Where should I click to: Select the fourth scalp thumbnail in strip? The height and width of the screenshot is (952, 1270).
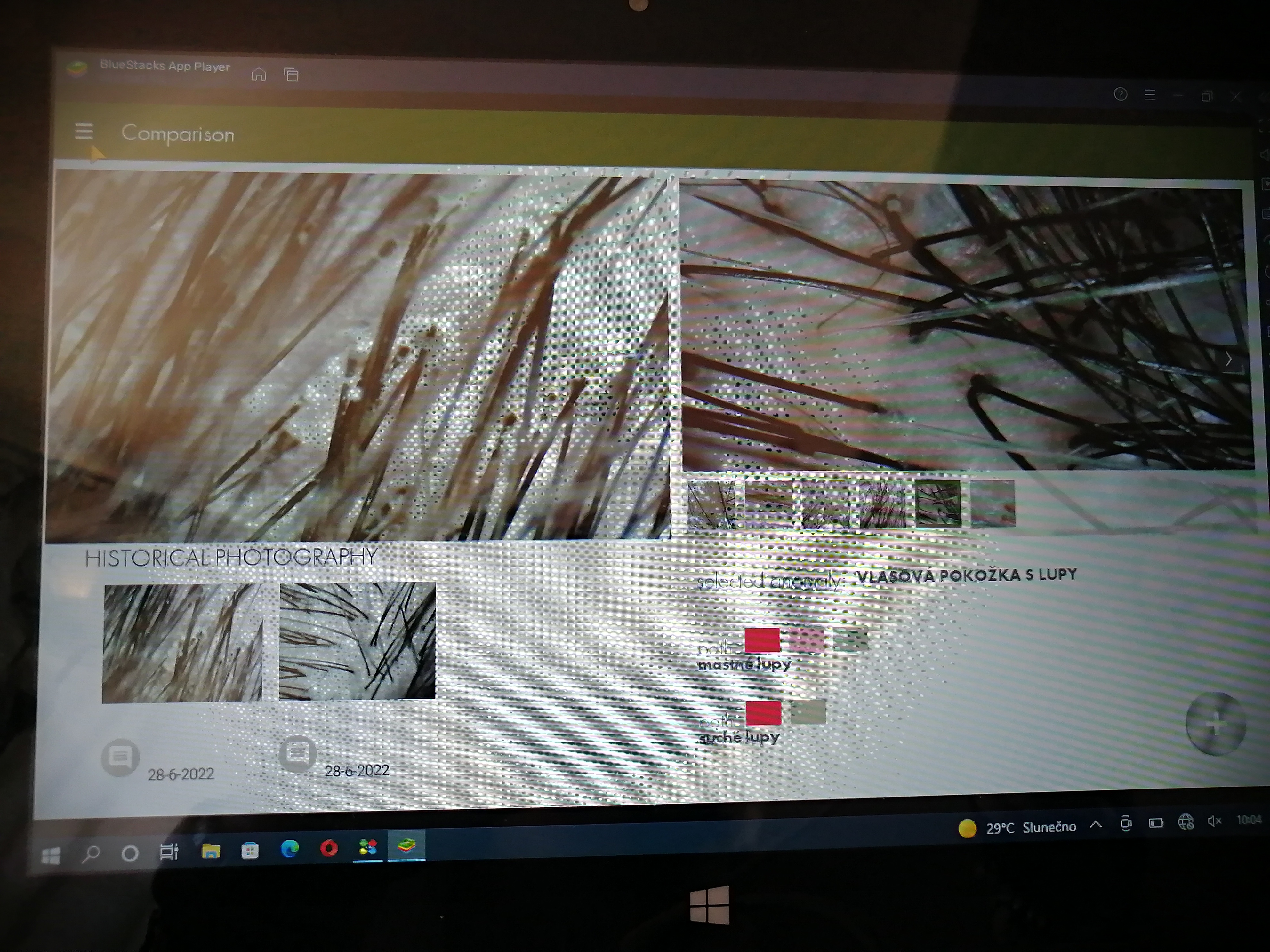pyautogui.click(x=882, y=504)
